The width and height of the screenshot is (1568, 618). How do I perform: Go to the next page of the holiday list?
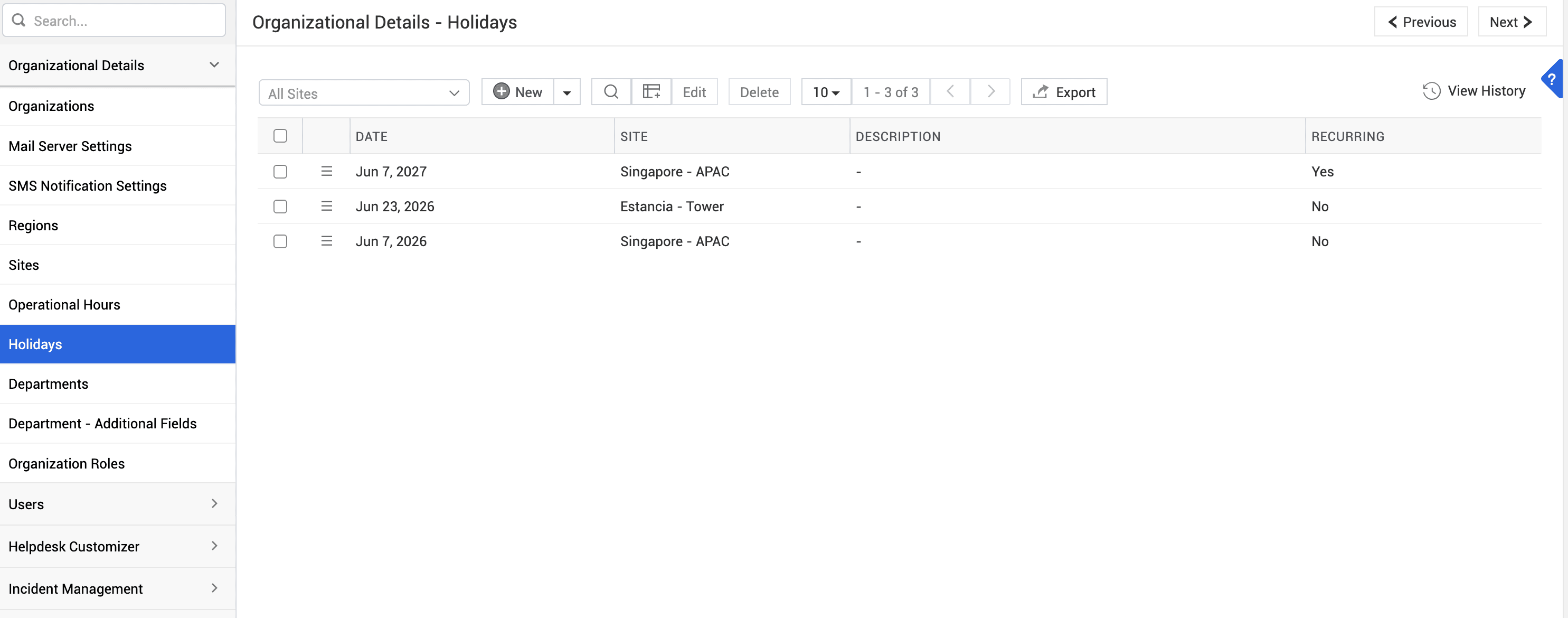pos(990,92)
